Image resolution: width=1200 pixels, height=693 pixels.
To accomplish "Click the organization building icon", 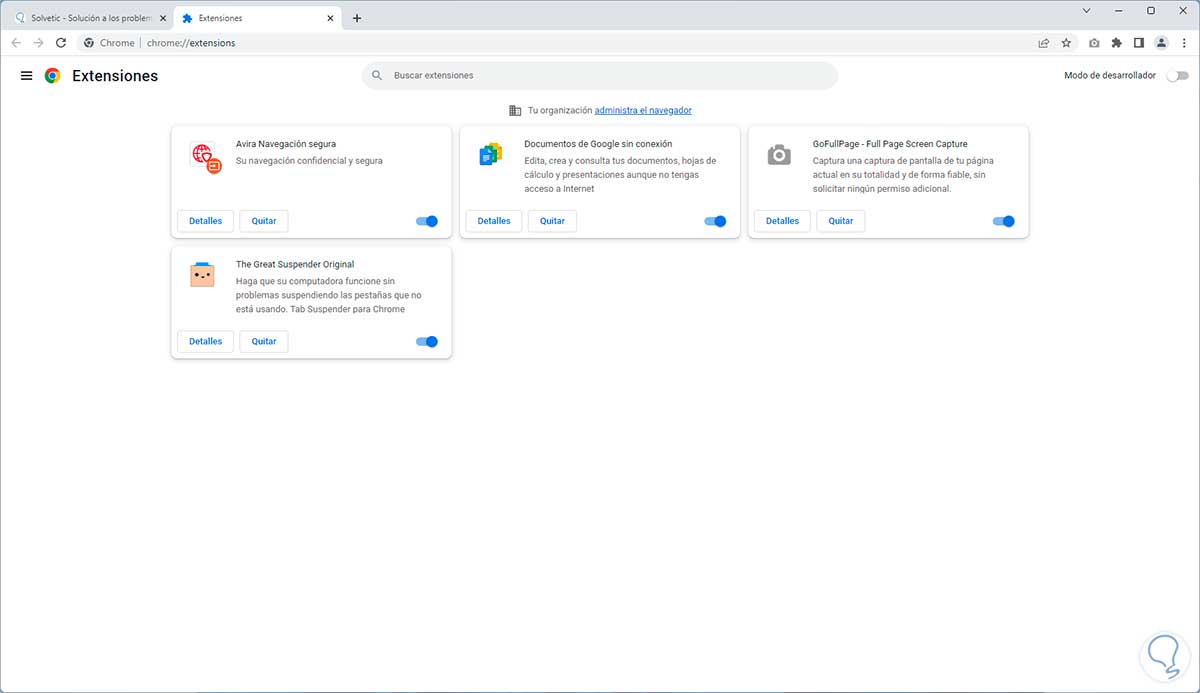I will (515, 110).
